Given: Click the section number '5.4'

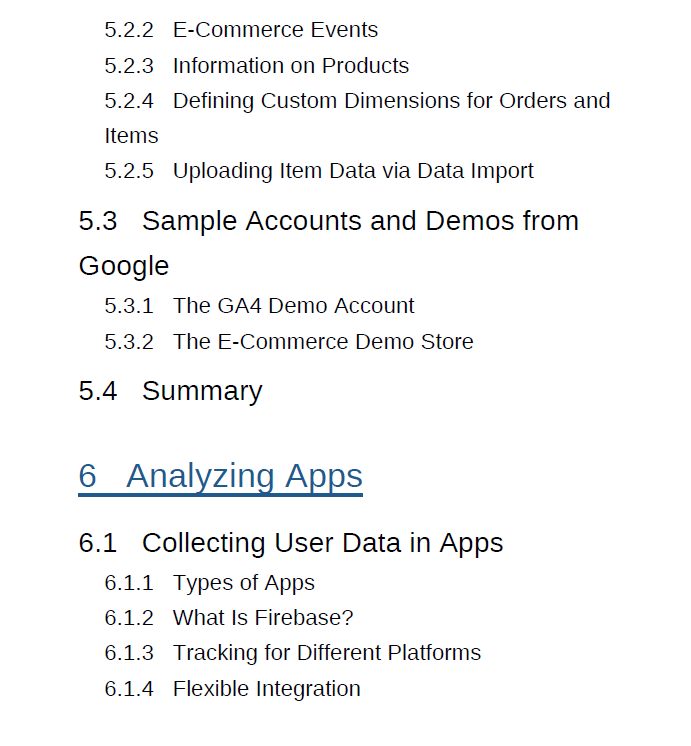Looking at the screenshot, I should [x=98, y=391].
